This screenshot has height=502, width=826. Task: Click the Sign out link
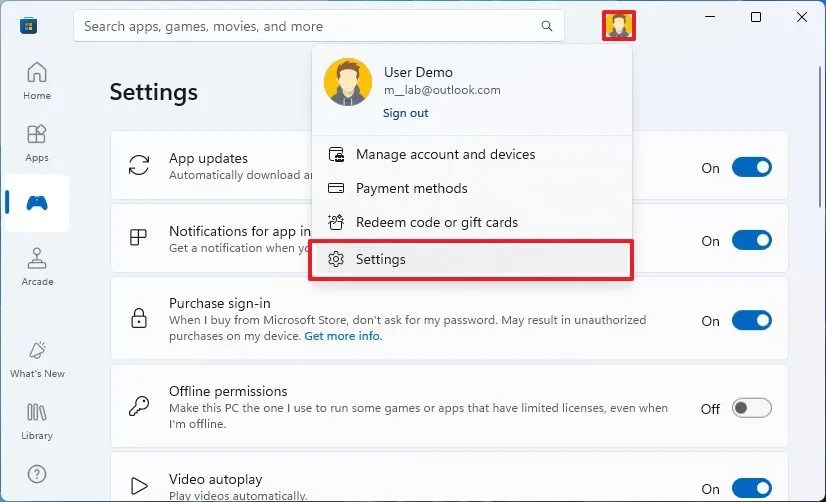click(405, 113)
